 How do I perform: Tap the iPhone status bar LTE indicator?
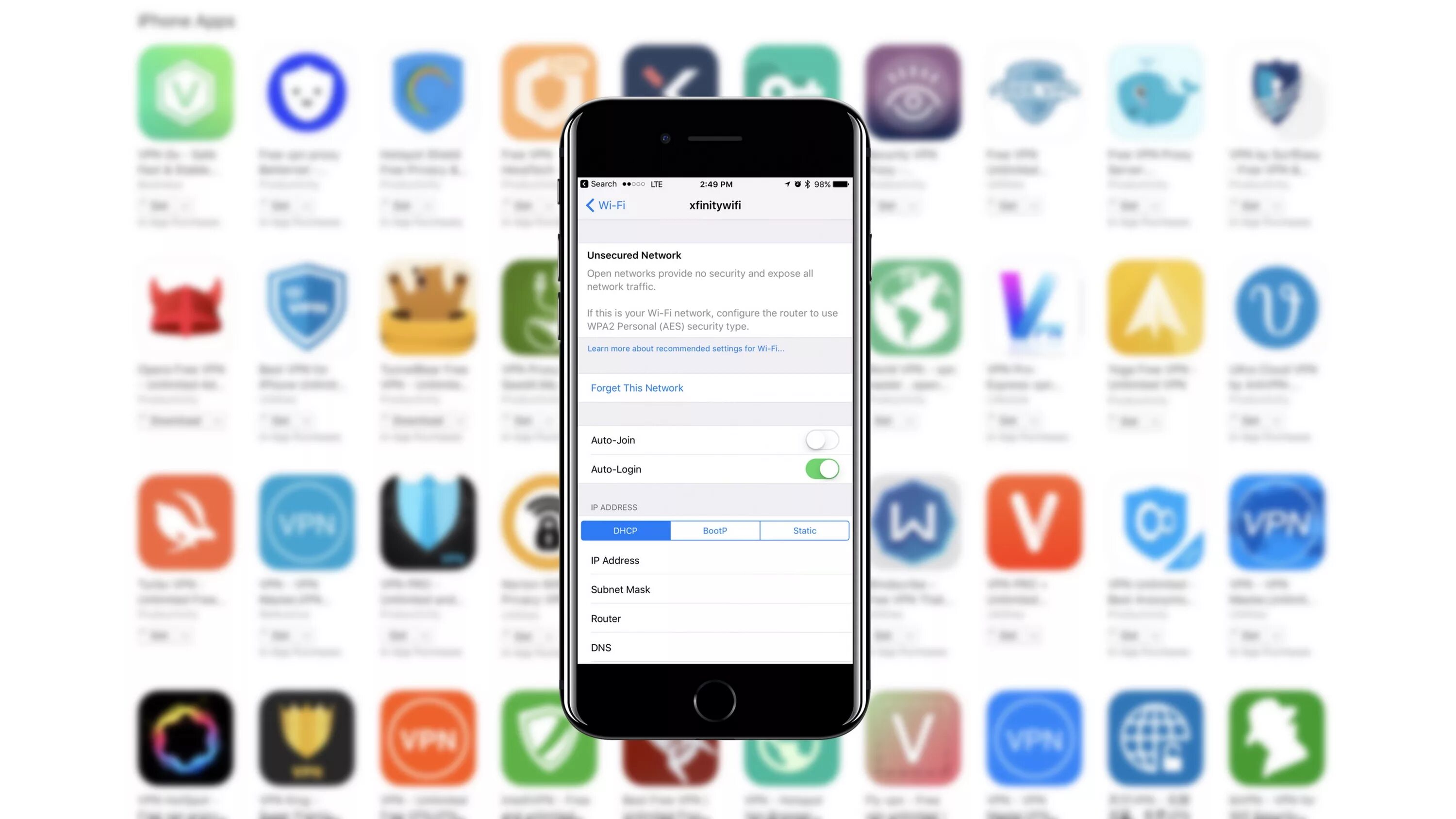coord(656,184)
